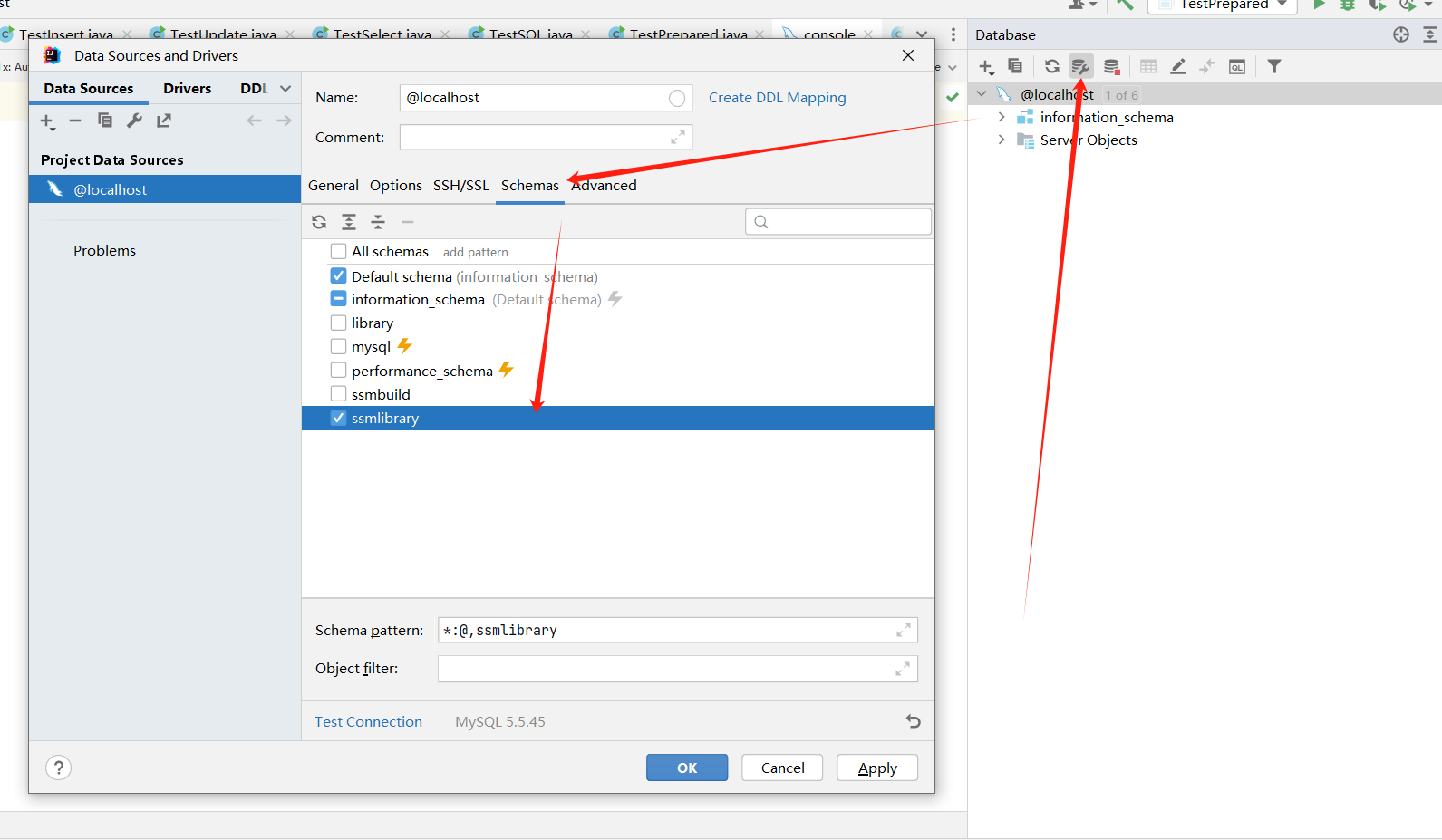Click the Edit source pencil icon

pyautogui.click(x=1178, y=66)
